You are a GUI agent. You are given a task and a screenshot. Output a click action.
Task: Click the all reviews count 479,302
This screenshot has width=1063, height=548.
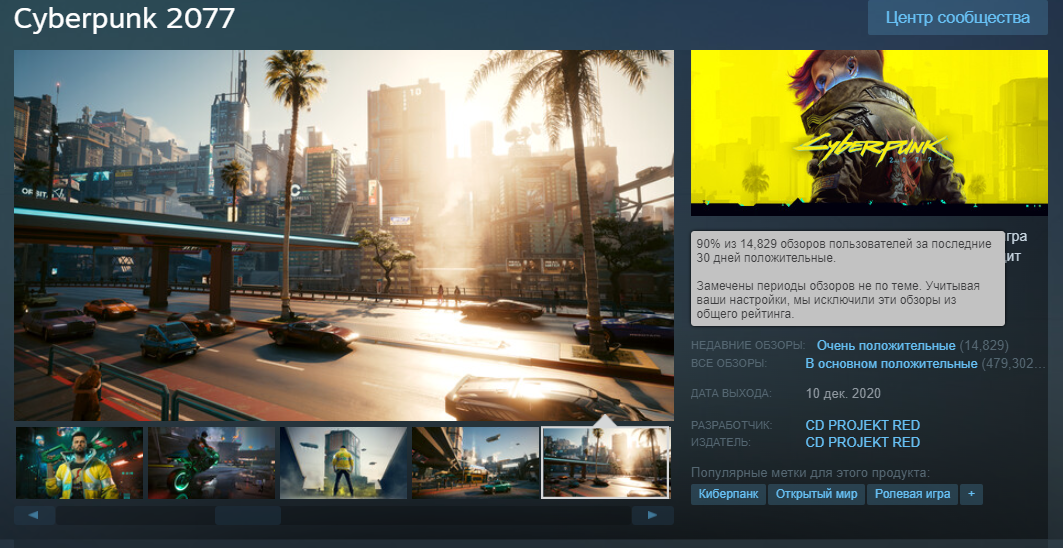click(1014, 364)
